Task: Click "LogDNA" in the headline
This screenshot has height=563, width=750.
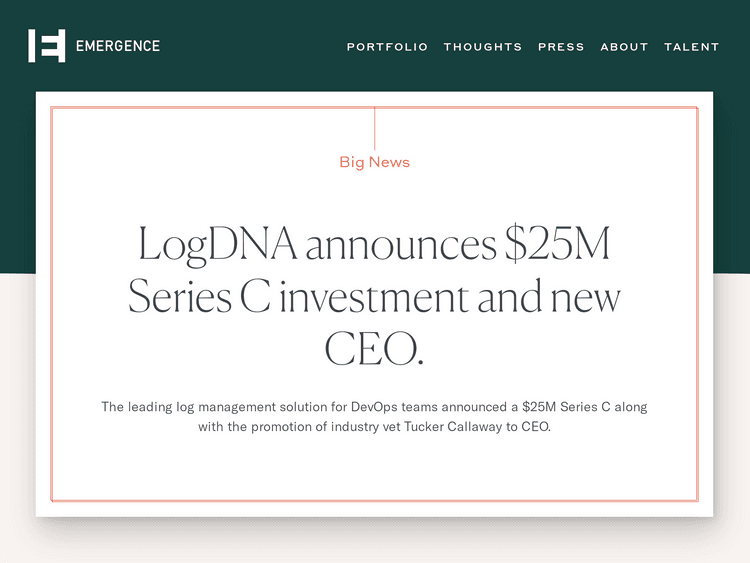Action: coord(217,245)
